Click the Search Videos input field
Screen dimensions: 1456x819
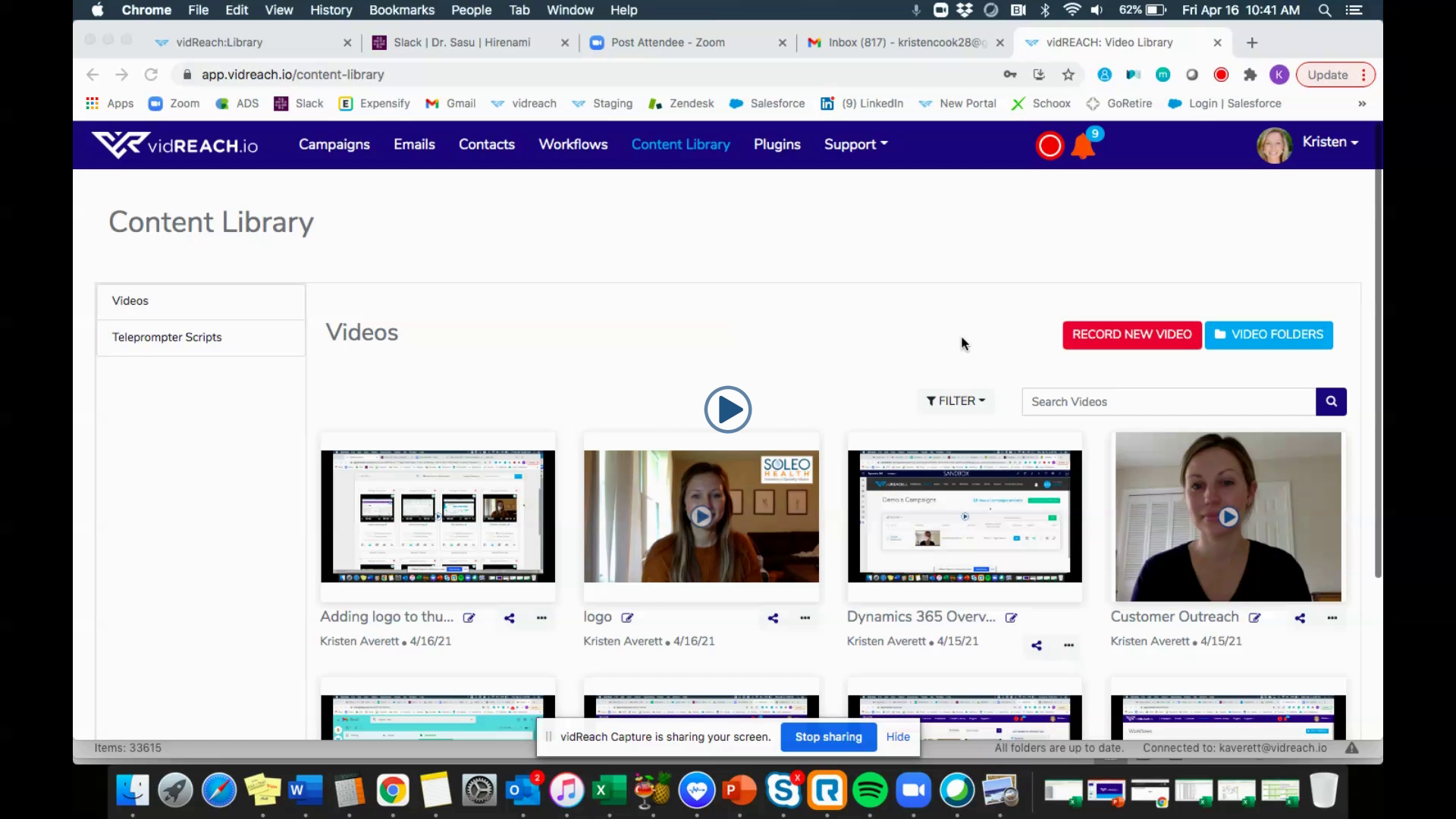(1168, 402)
